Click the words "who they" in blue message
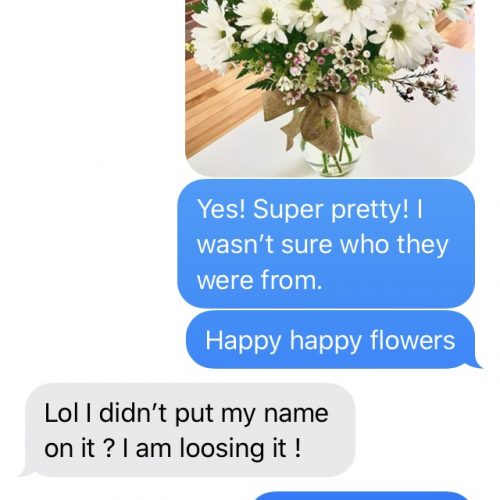 394,245
